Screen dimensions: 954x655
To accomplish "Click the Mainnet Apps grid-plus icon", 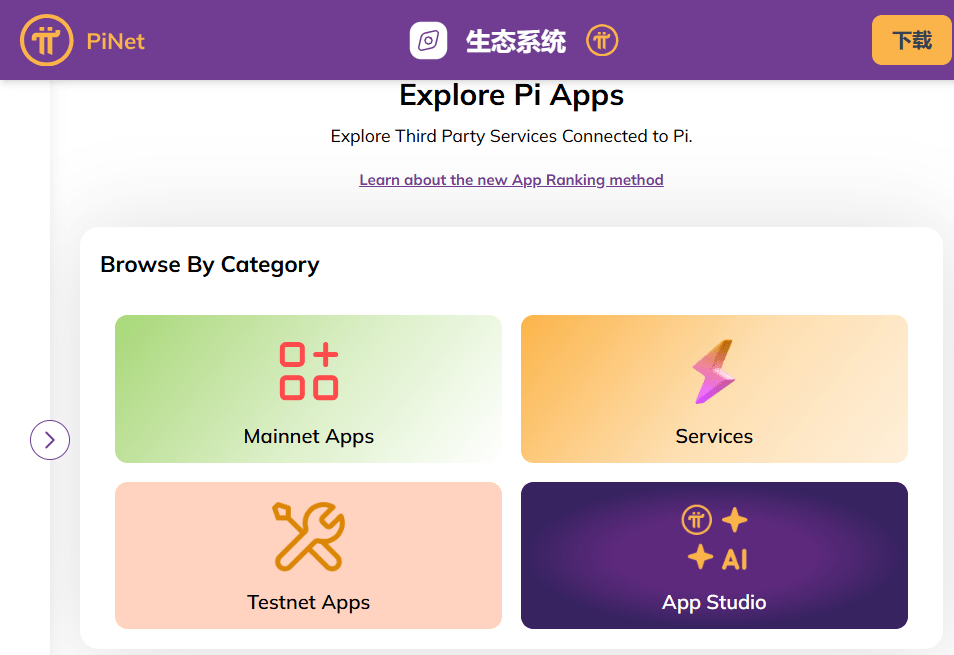I will [308, 371].
